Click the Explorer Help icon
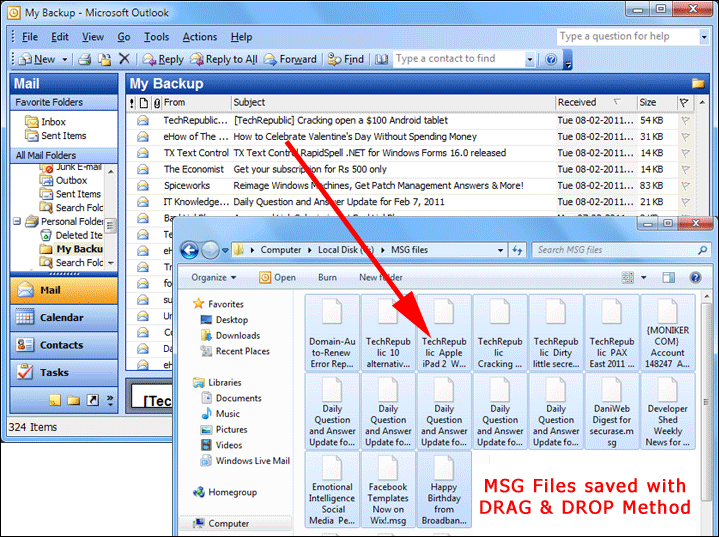Image resolution: width=719 pixels, height=537 pixels. (695, 277)
